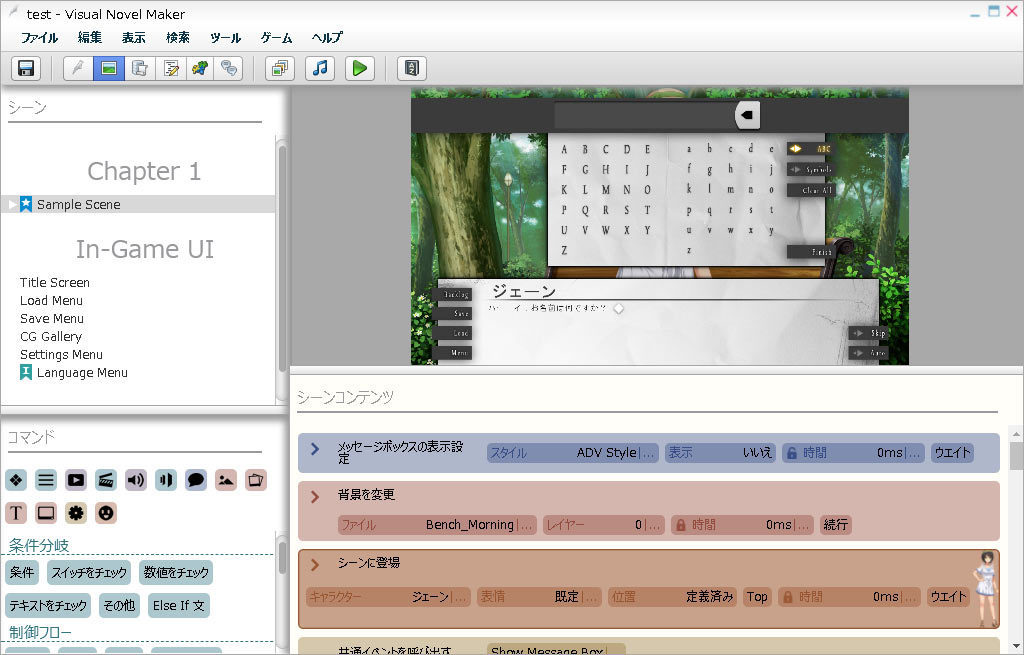Open the ファイル menu

coord(39,37)
